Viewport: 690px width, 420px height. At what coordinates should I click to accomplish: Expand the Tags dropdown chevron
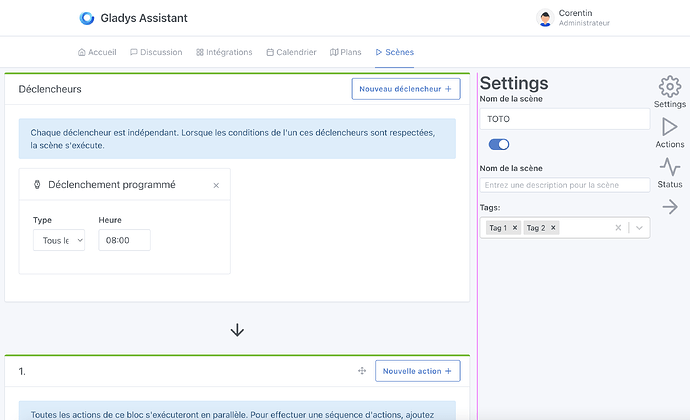click(640, 228)
